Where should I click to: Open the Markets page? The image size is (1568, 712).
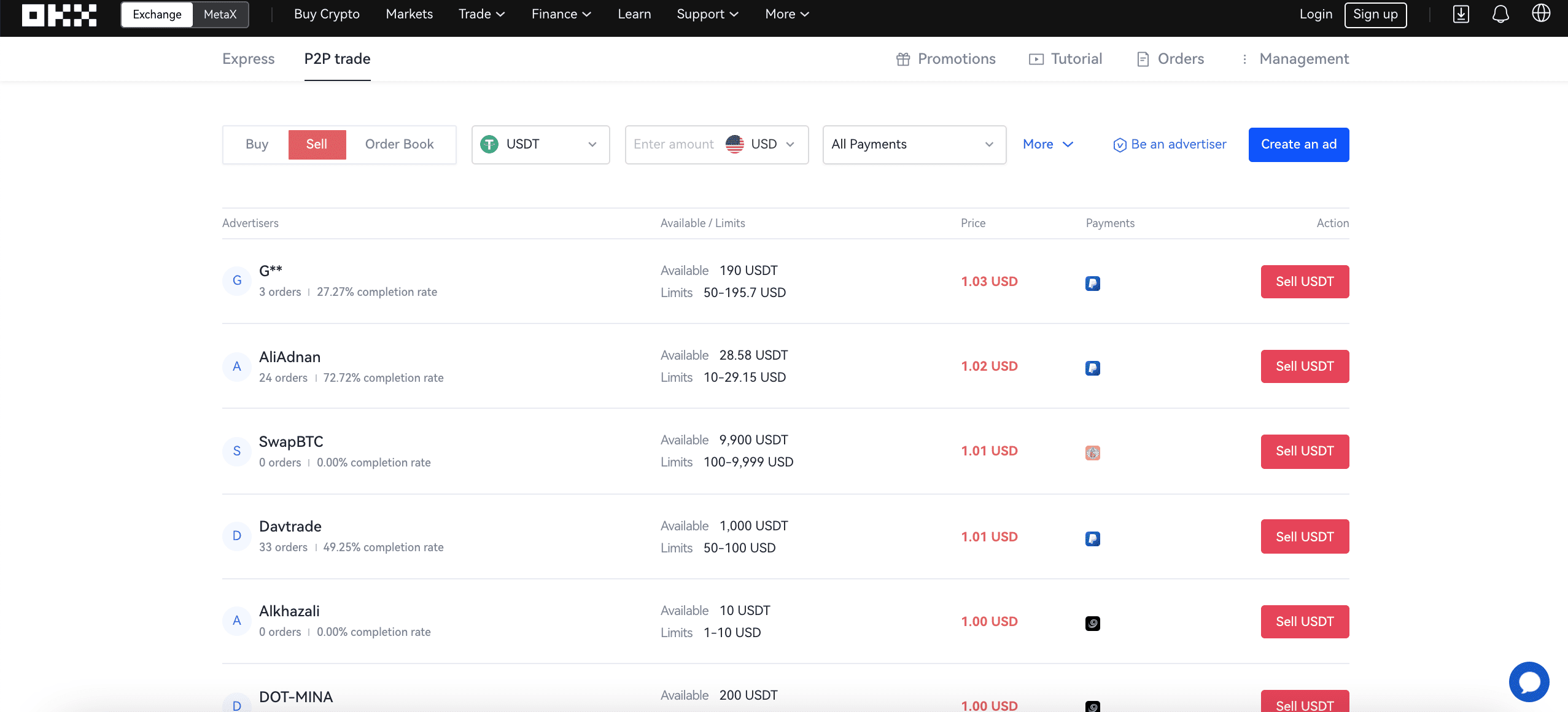point(409,14)
